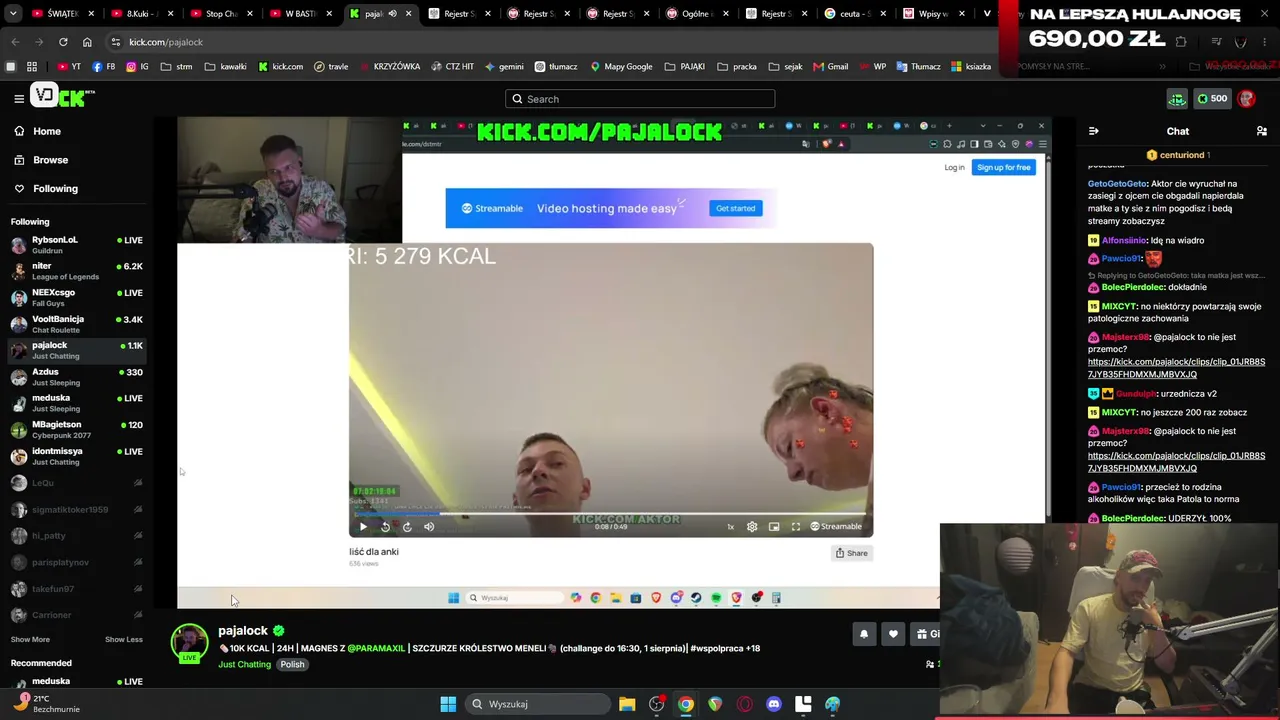1280x720 pixels.
Task: Open VooltBanicja channel in Following list
Action: [x=77, y=324]
